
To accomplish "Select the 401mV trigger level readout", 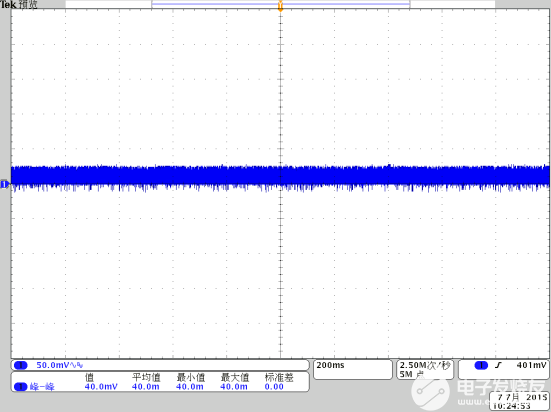I will [x=531, y=365].
